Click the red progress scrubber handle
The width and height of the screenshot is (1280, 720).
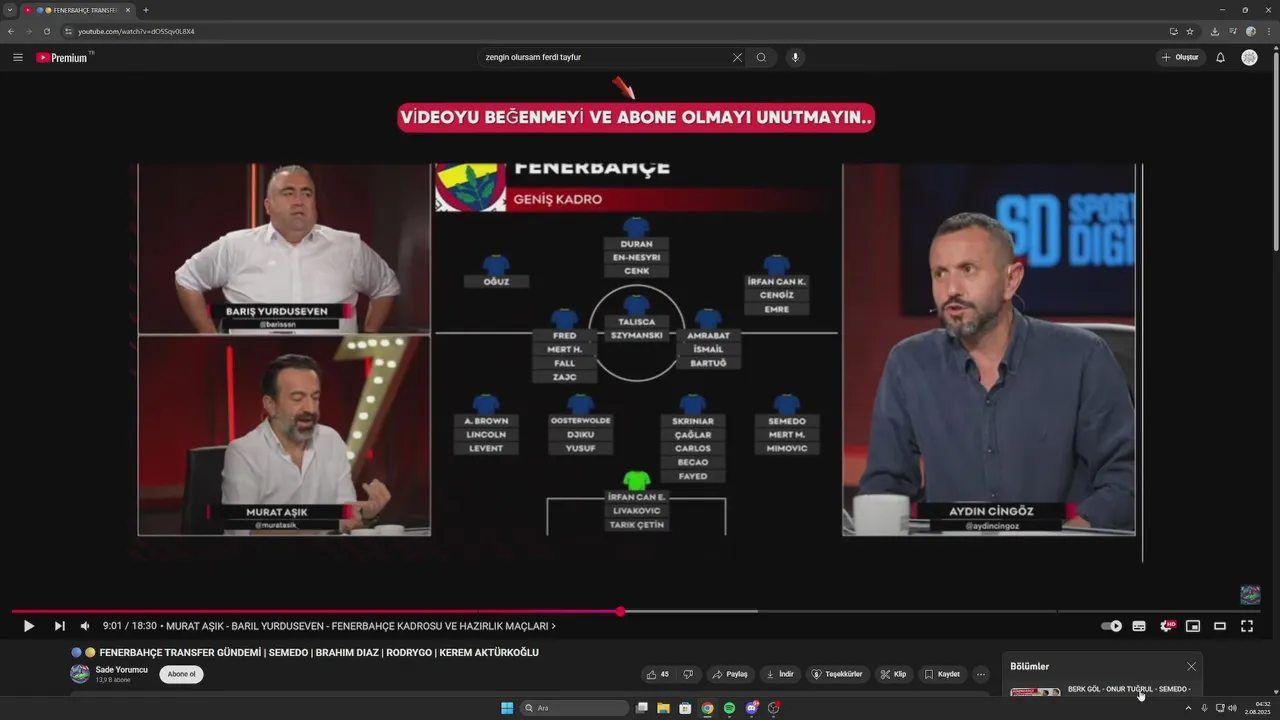(x=620, y=611)
